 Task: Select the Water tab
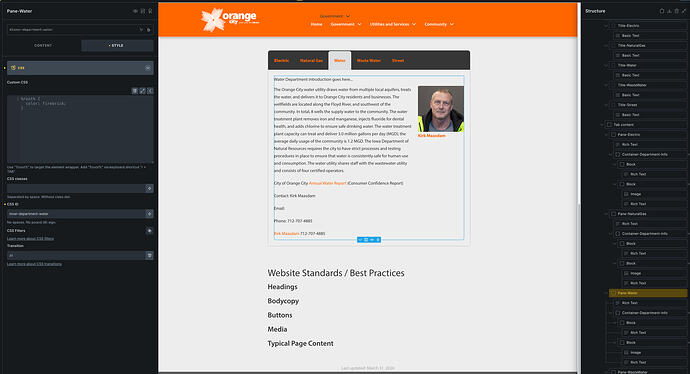click(340, 61)
